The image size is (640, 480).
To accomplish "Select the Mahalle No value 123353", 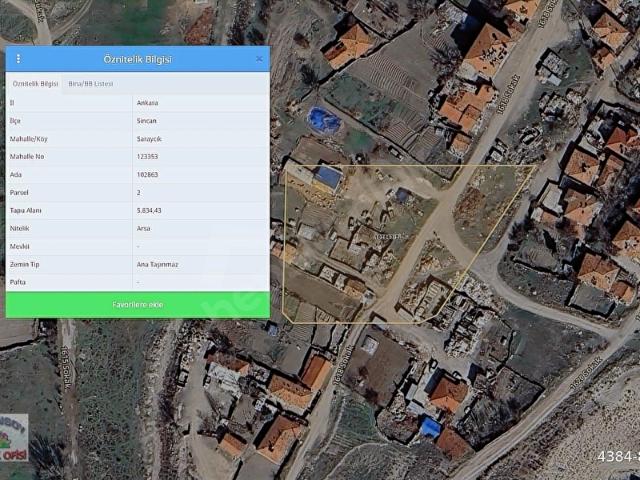I will [147, 156].
